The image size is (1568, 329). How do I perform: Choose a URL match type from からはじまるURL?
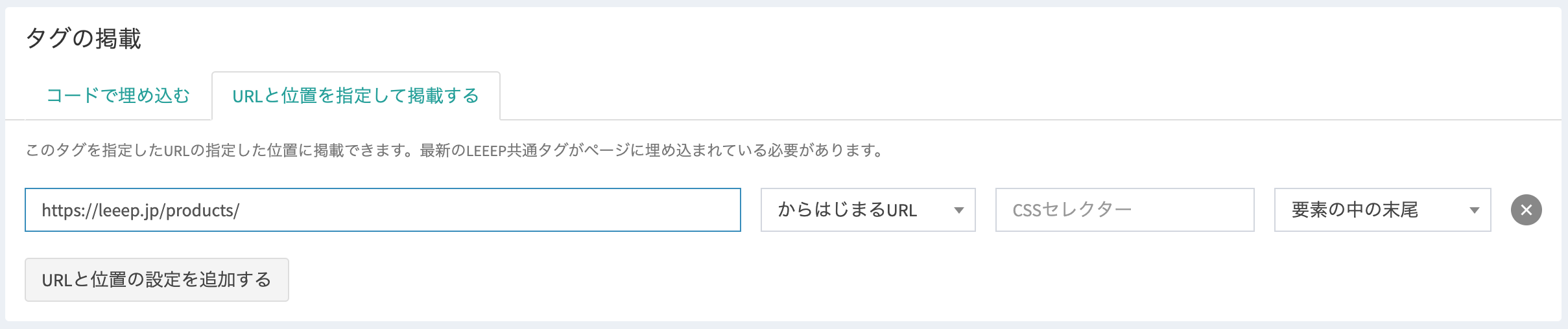point(867,210)
